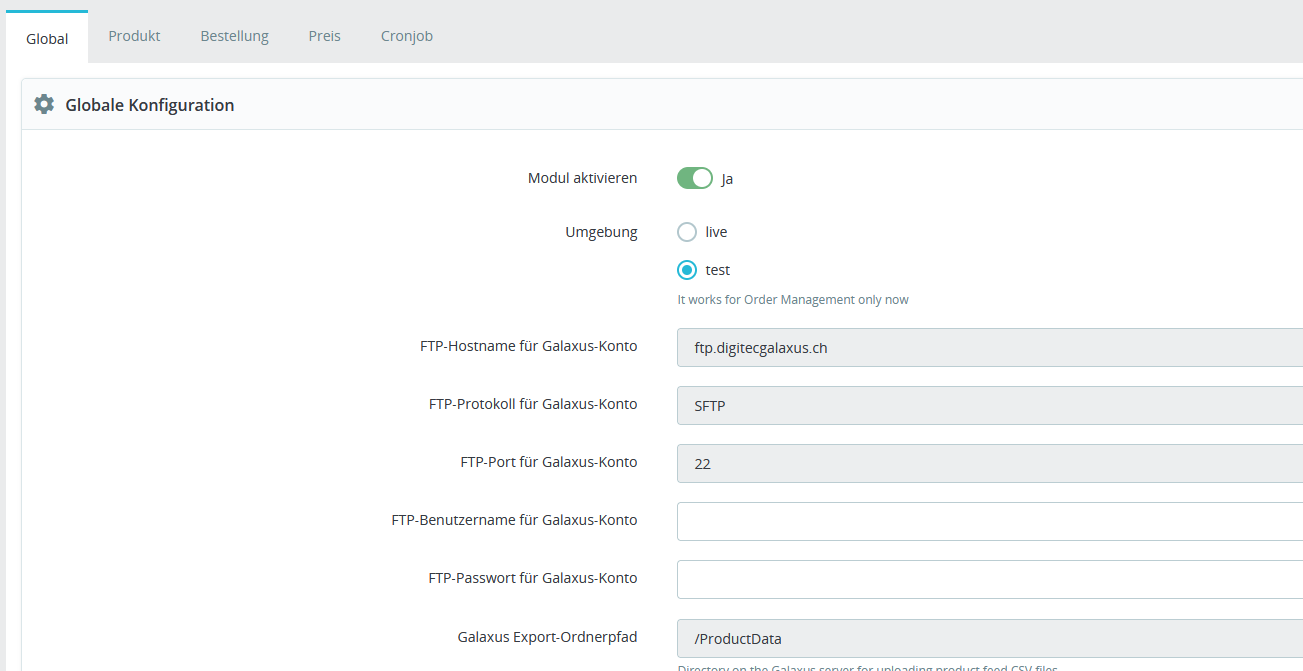Click the Umgebung label
Image resolution: width=1303 pixels, height=671 pixels.
[x=601, y=232]
